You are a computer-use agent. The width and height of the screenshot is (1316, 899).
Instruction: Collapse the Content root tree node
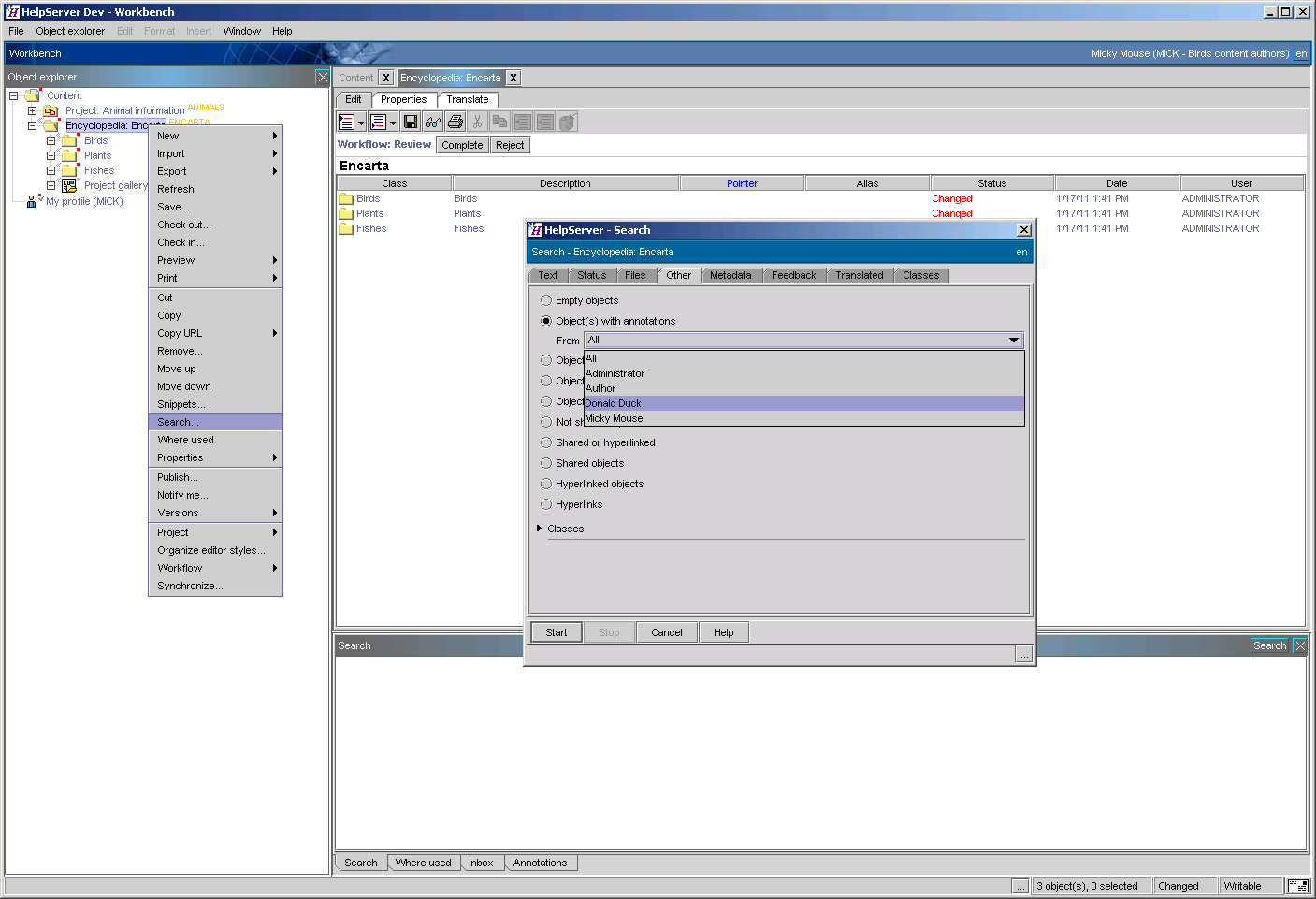[14, 95]
